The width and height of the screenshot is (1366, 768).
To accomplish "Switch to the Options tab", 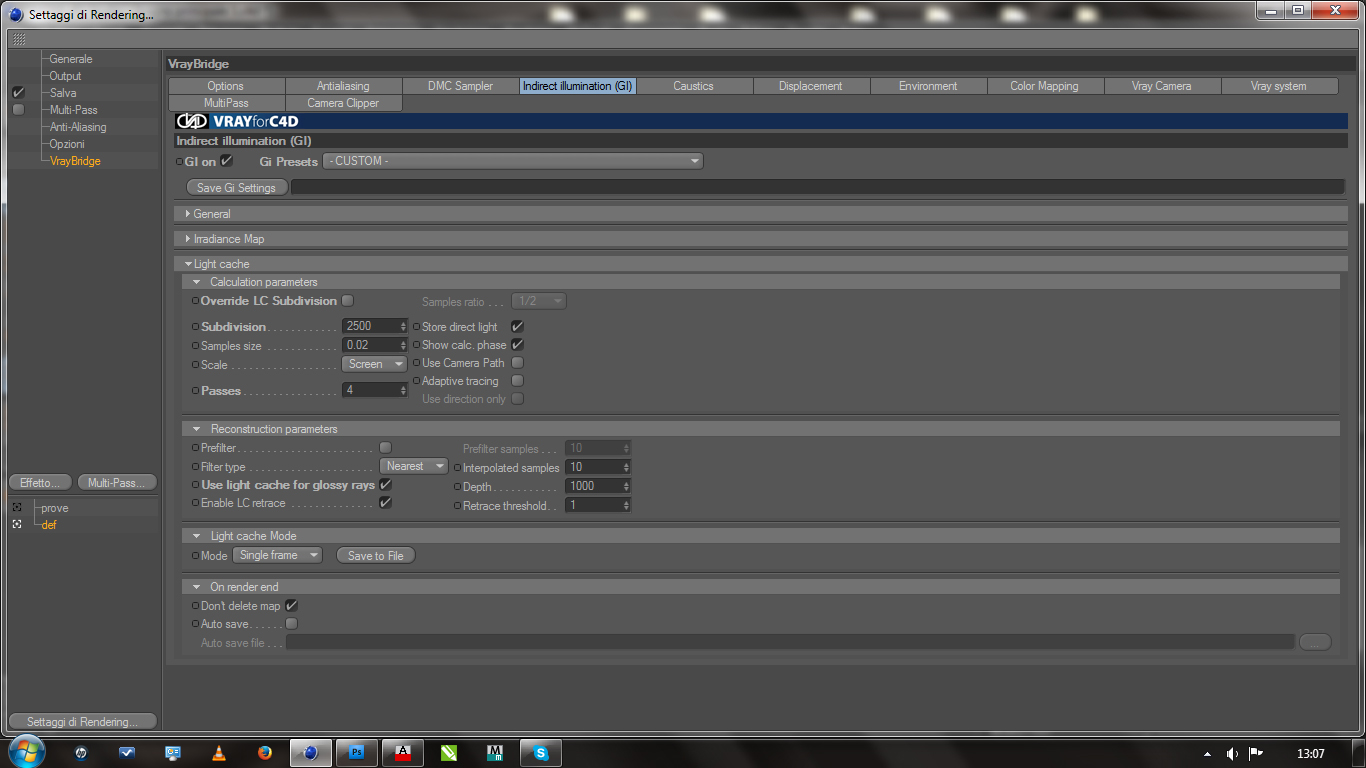I will coord(226,86).
